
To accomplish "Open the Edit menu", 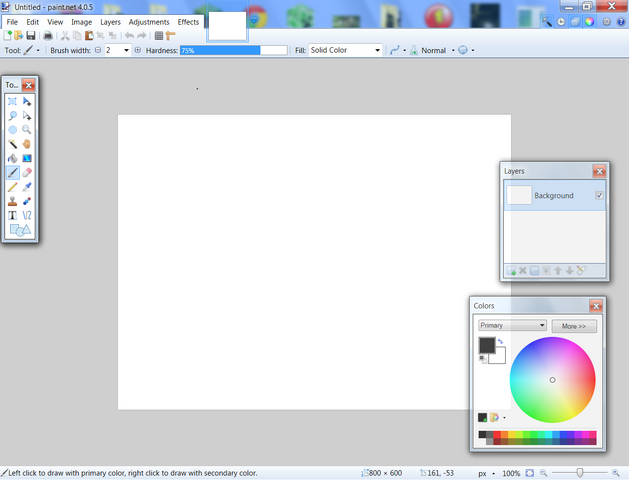I will coord(32,22).
